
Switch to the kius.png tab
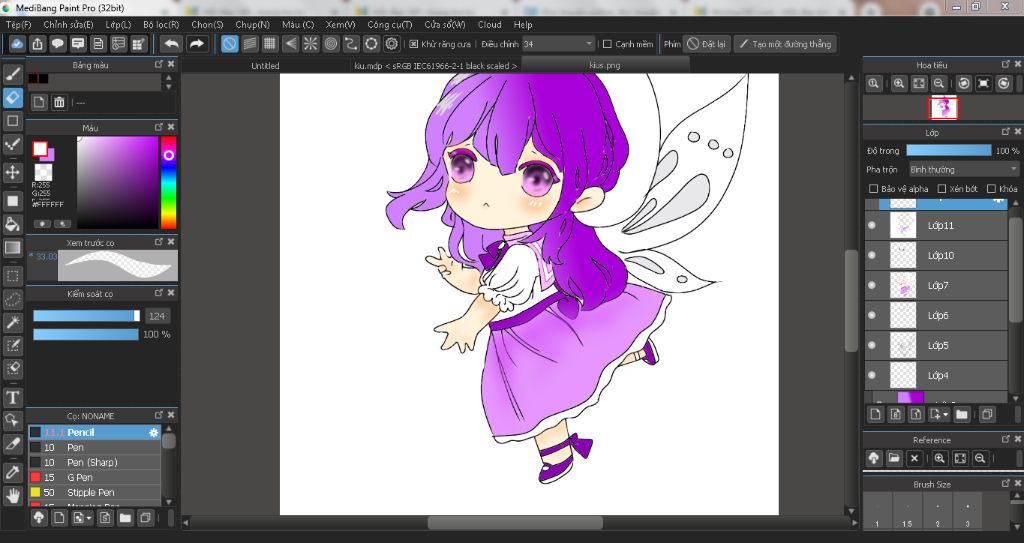[605, 65]
